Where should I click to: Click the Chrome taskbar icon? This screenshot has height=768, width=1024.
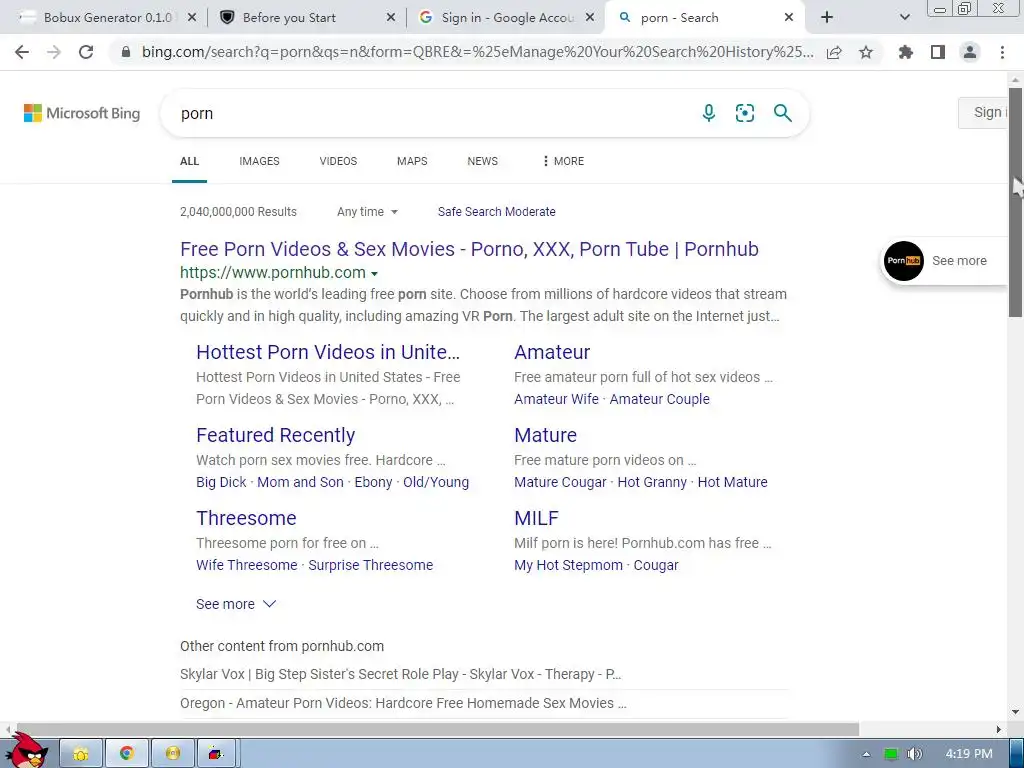pos(127,754)
